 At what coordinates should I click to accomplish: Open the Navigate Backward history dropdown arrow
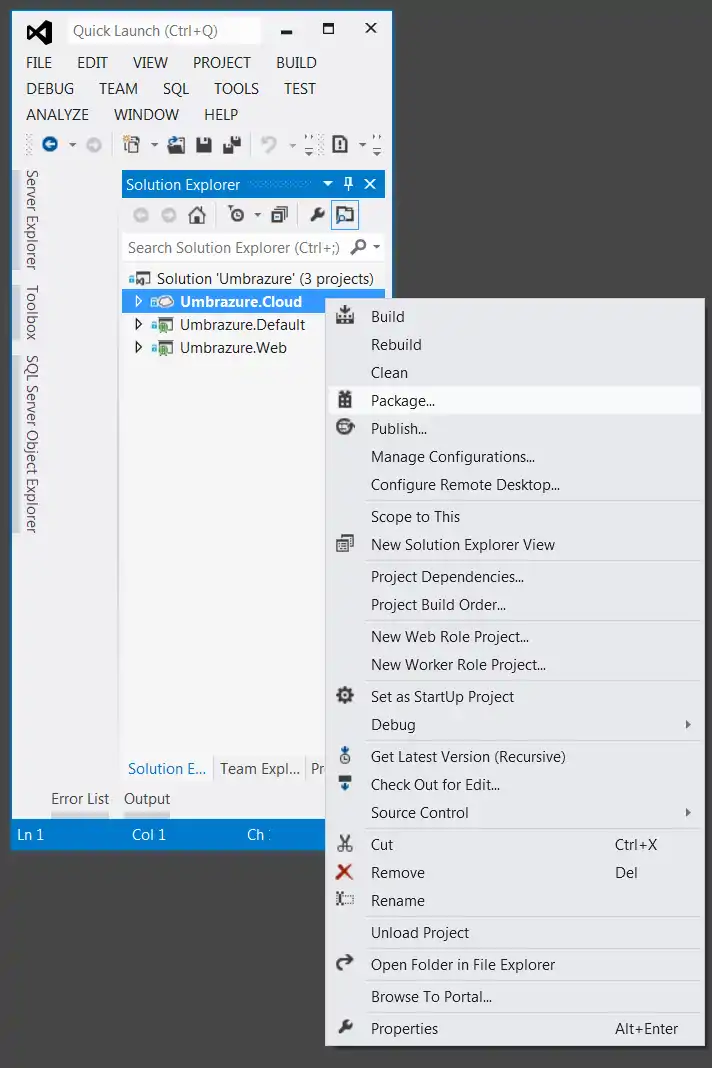tap(72, 144)
